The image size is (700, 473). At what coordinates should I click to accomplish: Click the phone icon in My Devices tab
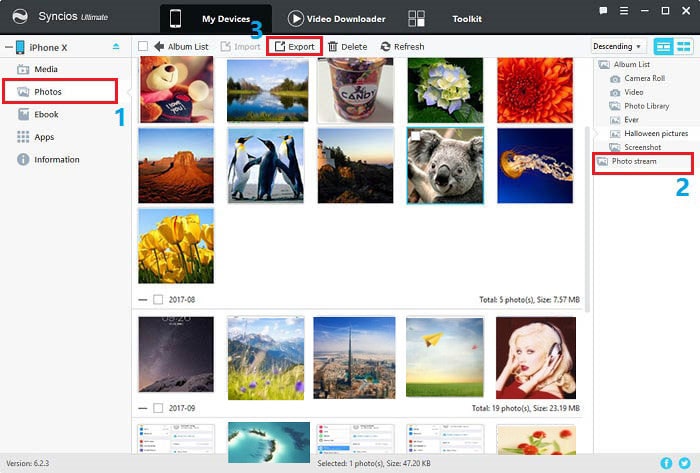175,18
